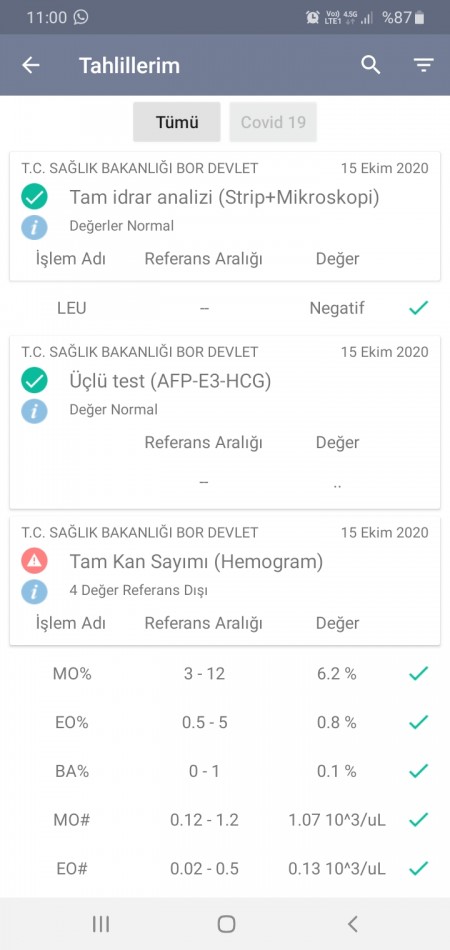450x950 pixels.
Task: Open search with the magnifier icon
Action: click(x=371, y=65)
